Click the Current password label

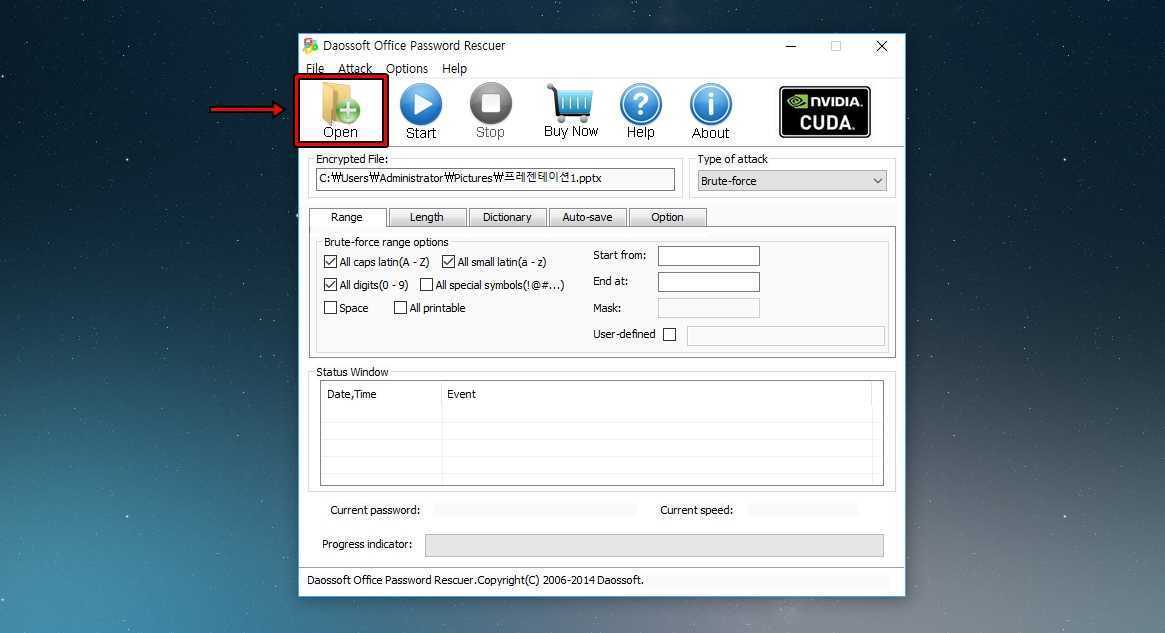[375, 510]
